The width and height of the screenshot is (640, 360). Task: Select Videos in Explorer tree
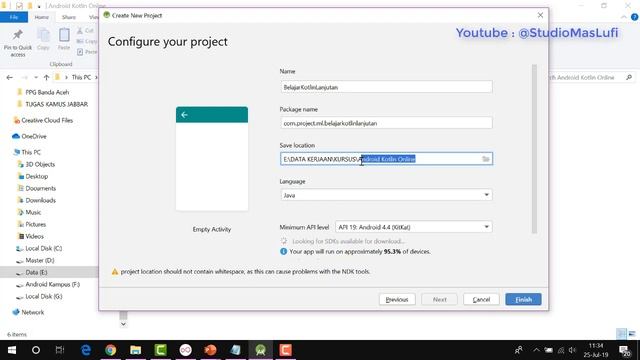[34, 236]
